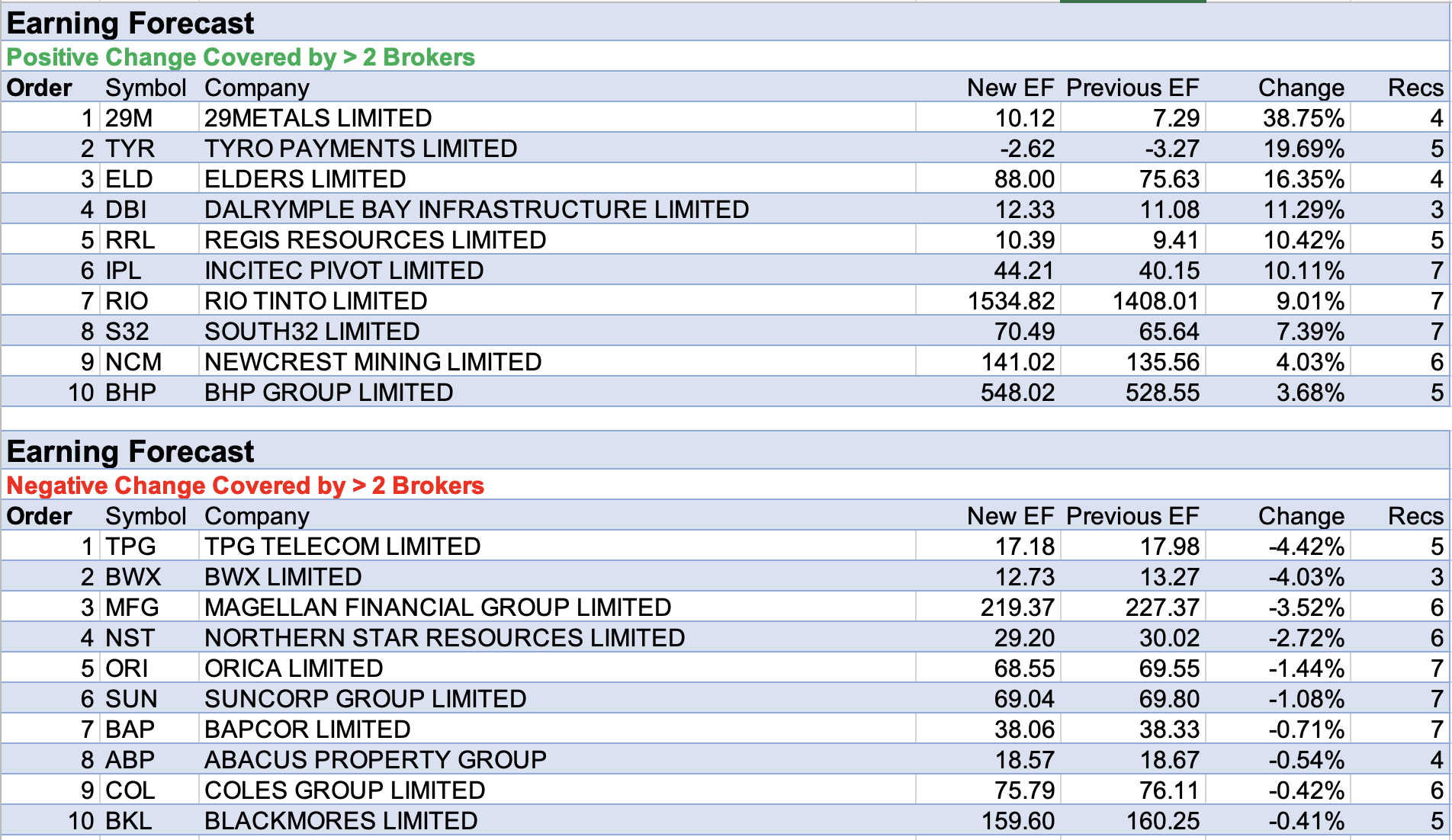Select the 38.75% change cell

(1303, 118)
